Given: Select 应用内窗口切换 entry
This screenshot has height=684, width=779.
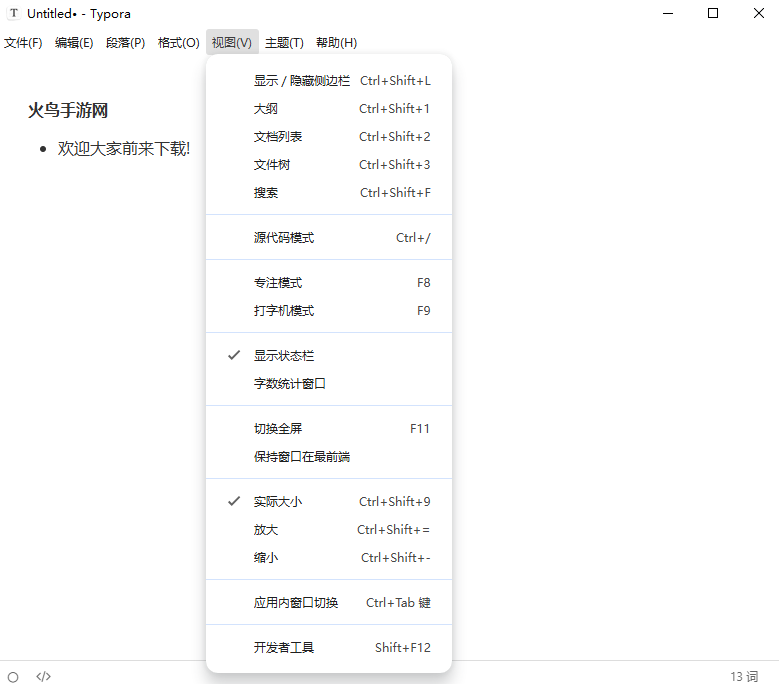Looking at the screenshot, I should [329, 603].
